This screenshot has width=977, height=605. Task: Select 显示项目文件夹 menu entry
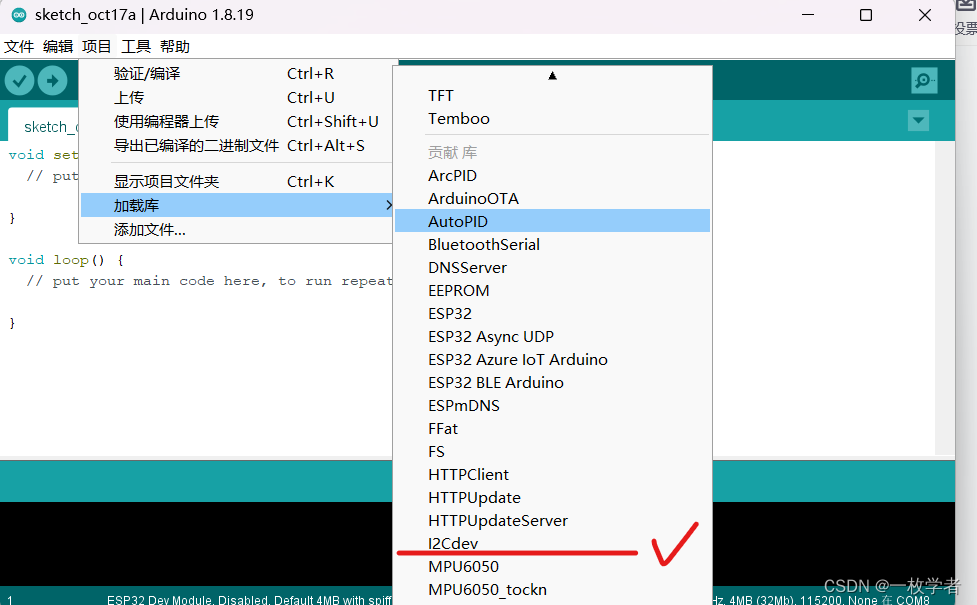(237, 181)
